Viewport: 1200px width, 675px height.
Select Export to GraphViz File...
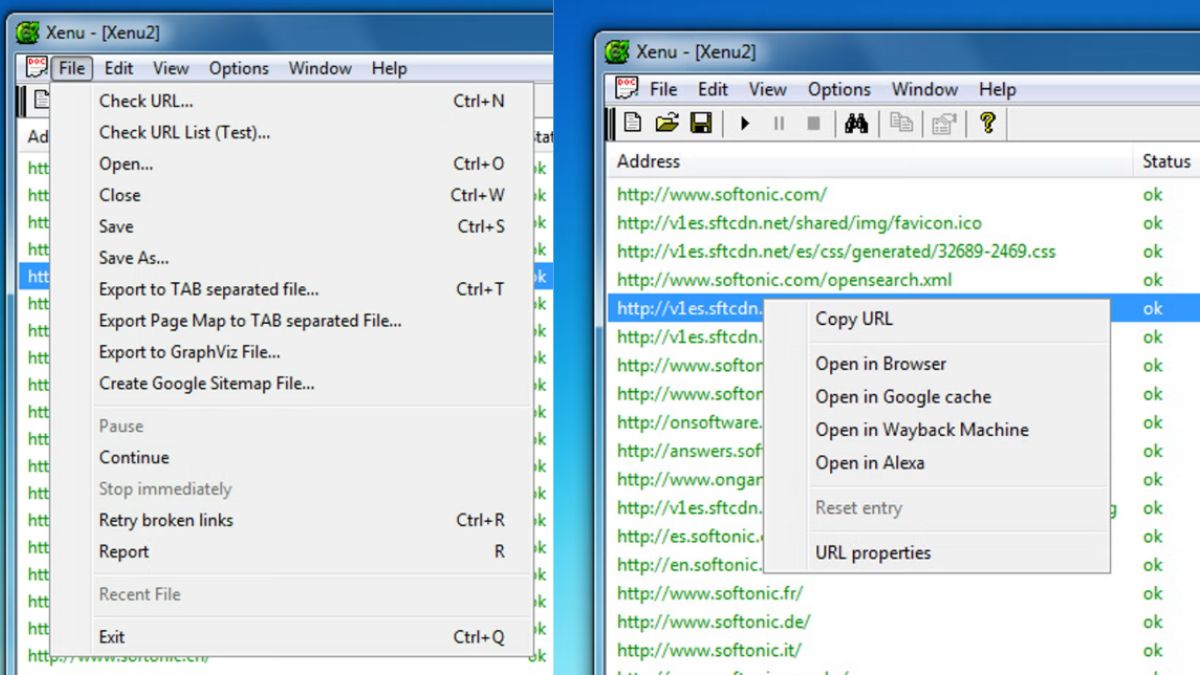click(x=291, y=352)
